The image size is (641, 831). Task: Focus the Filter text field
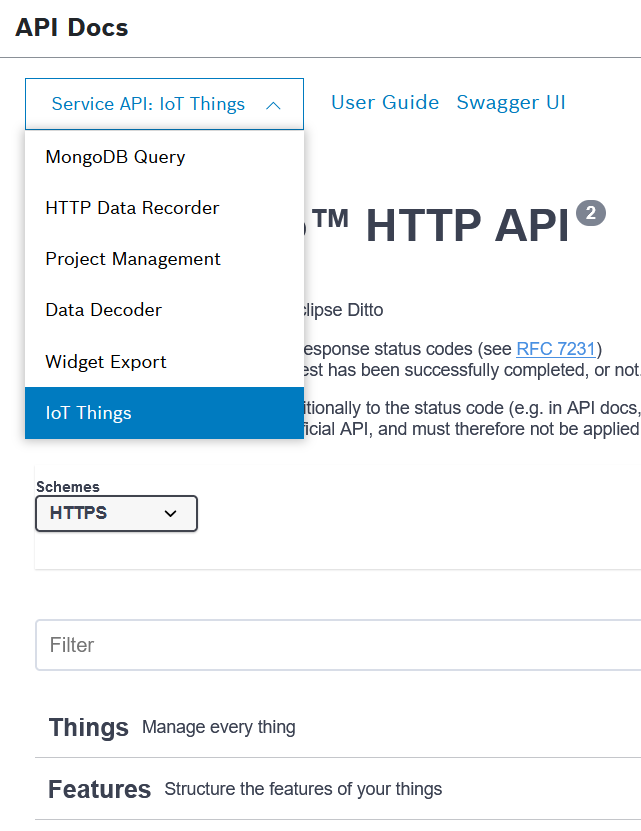tap(340, 645)
